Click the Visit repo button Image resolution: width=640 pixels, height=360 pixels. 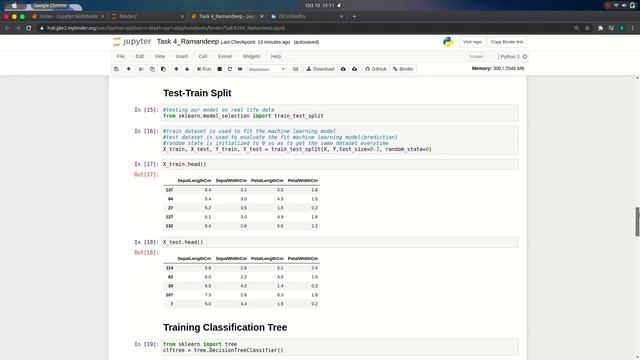(x=472, y=42)
